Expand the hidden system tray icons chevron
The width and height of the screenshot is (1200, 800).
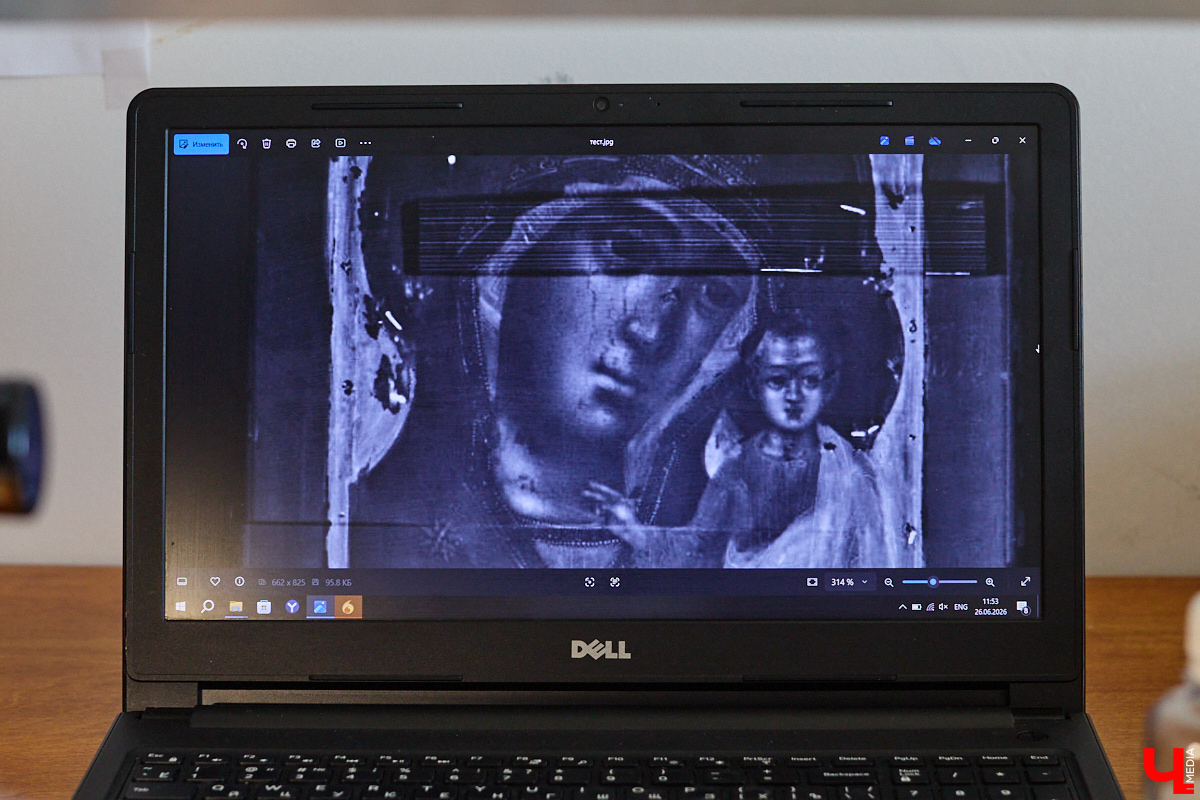pyautogui.click(x=903, y=607)
